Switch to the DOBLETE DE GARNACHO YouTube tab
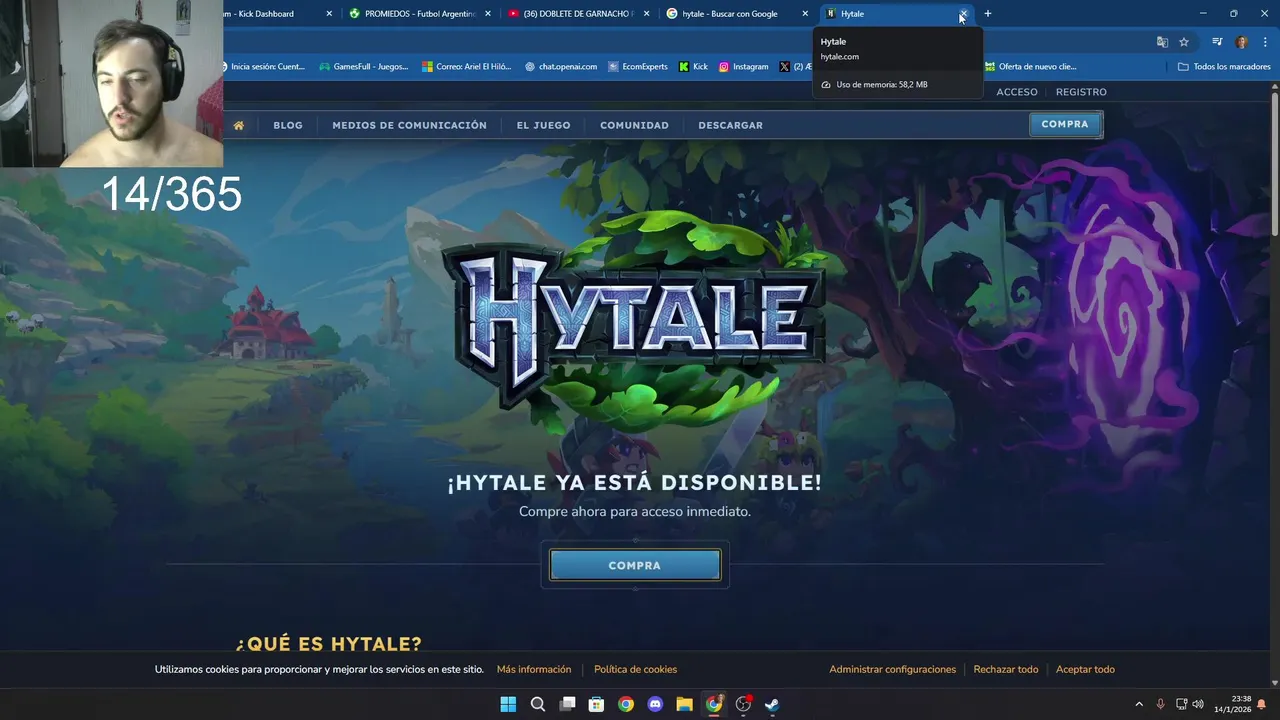This screenshot has width=1280, height=720. tap(577, 14)
